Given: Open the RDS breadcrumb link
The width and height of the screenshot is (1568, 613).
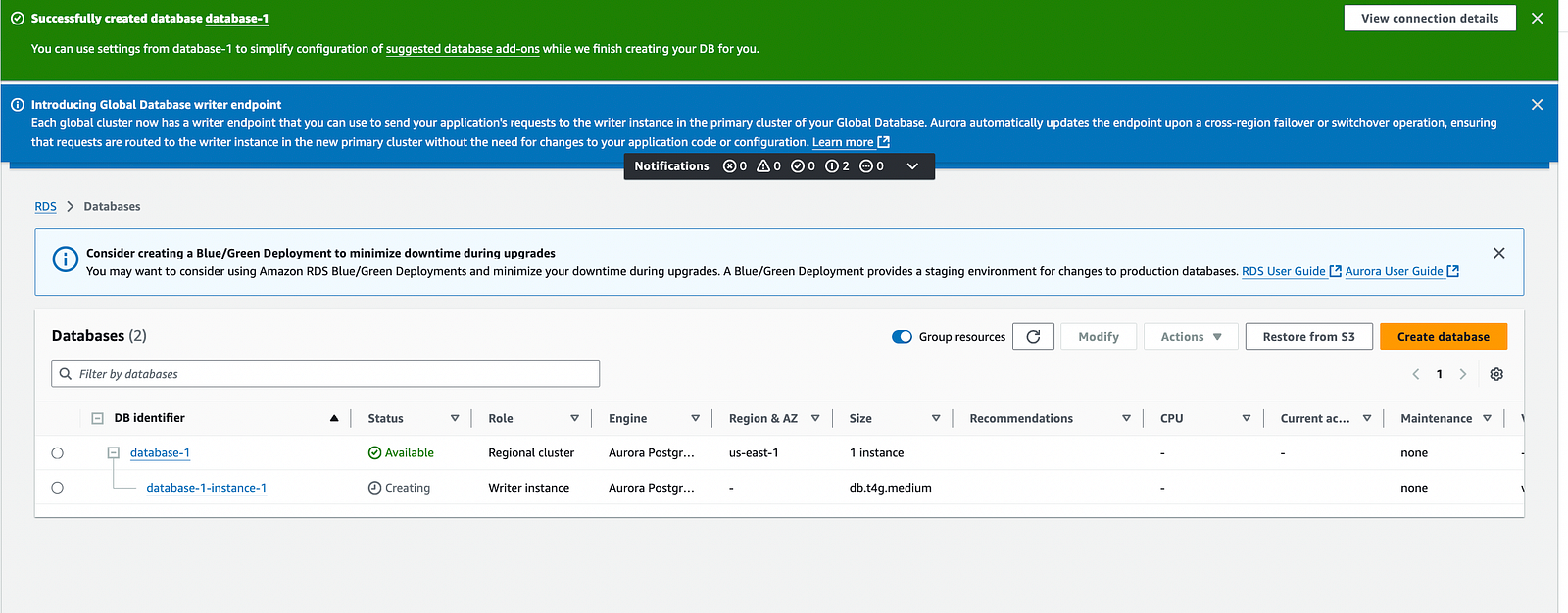Looking at the screenshot, I should (x=45, y=207).
